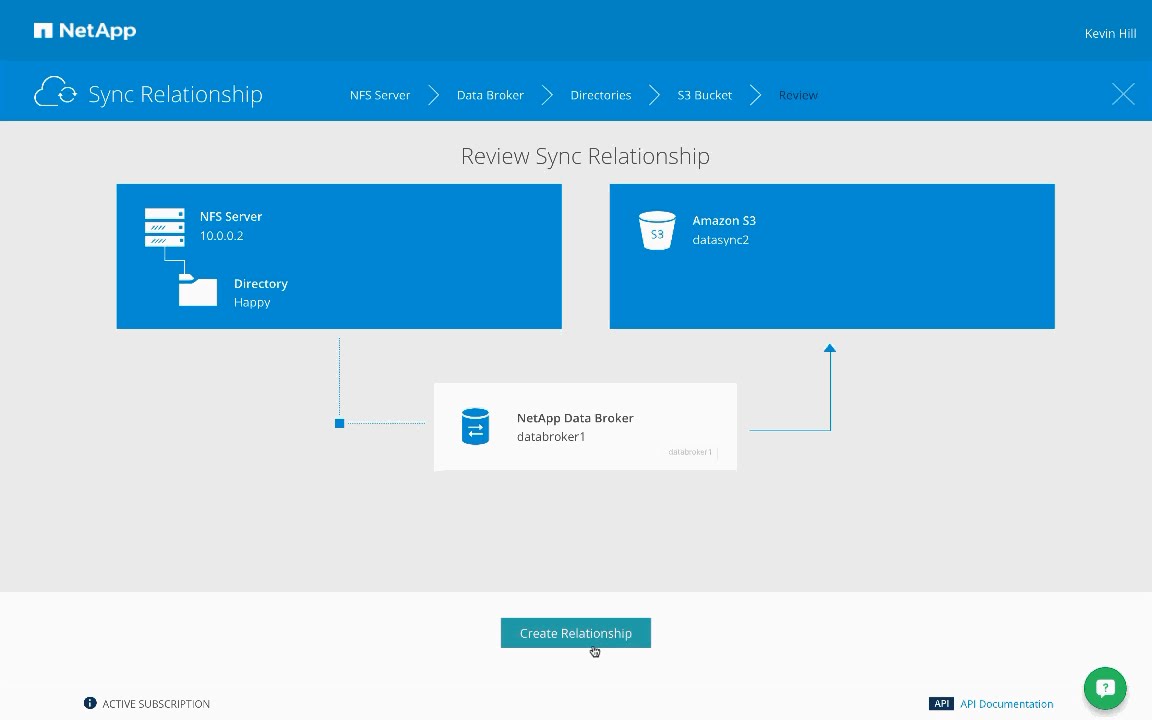Open the green help chat button
Viewport: 1152px width, 720px height.
(x=1105, y=688)
